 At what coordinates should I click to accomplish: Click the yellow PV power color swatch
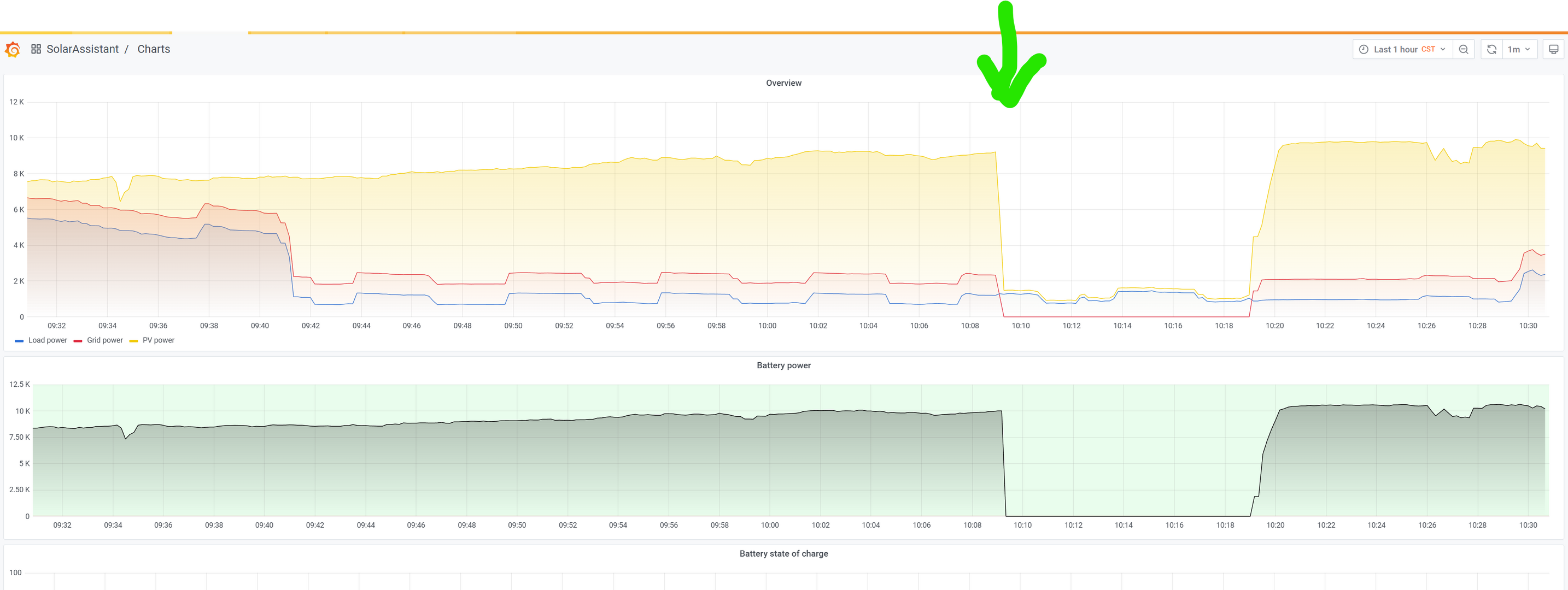coord(134,341)
